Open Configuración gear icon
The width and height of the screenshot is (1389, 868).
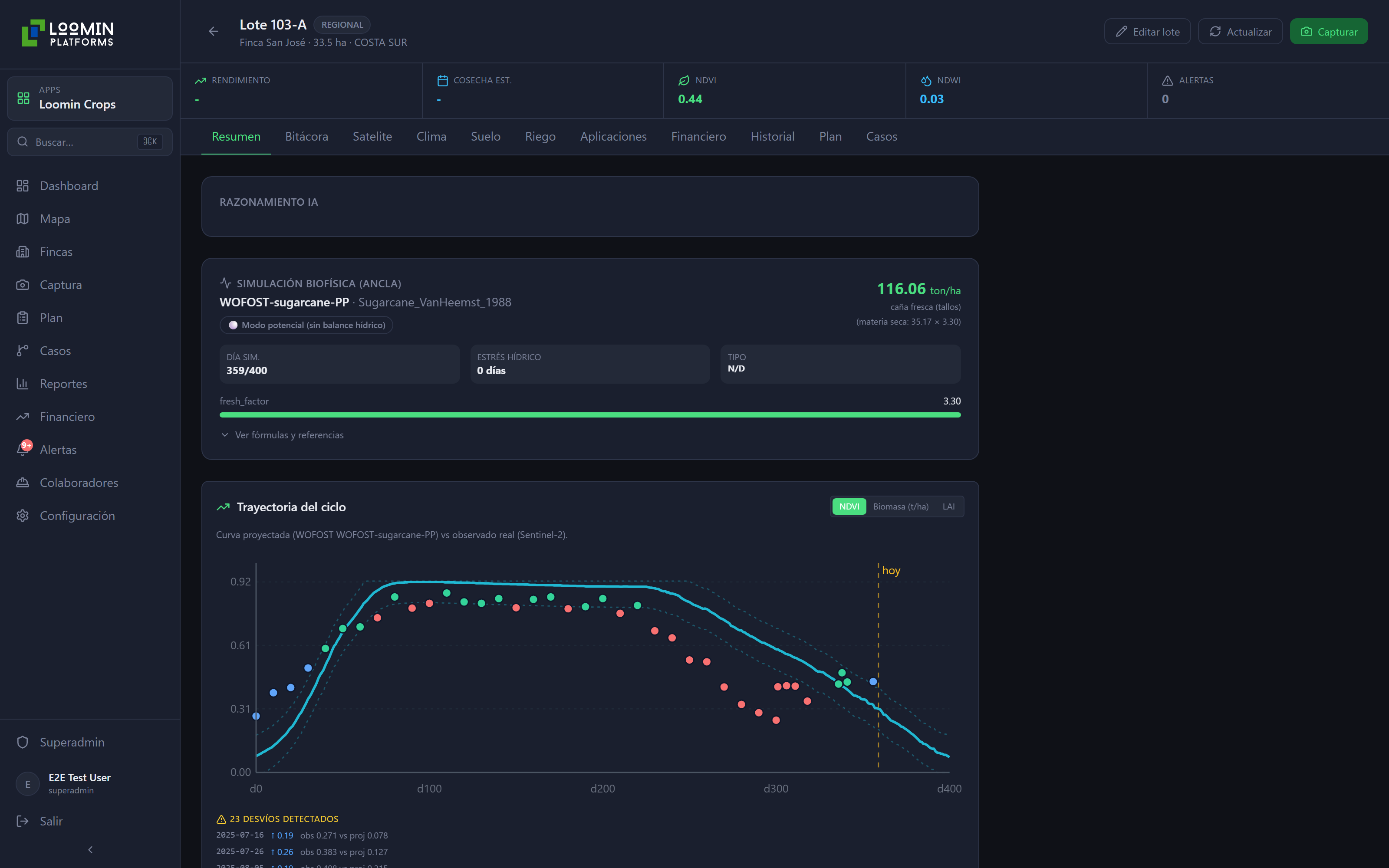coord(23,516)
